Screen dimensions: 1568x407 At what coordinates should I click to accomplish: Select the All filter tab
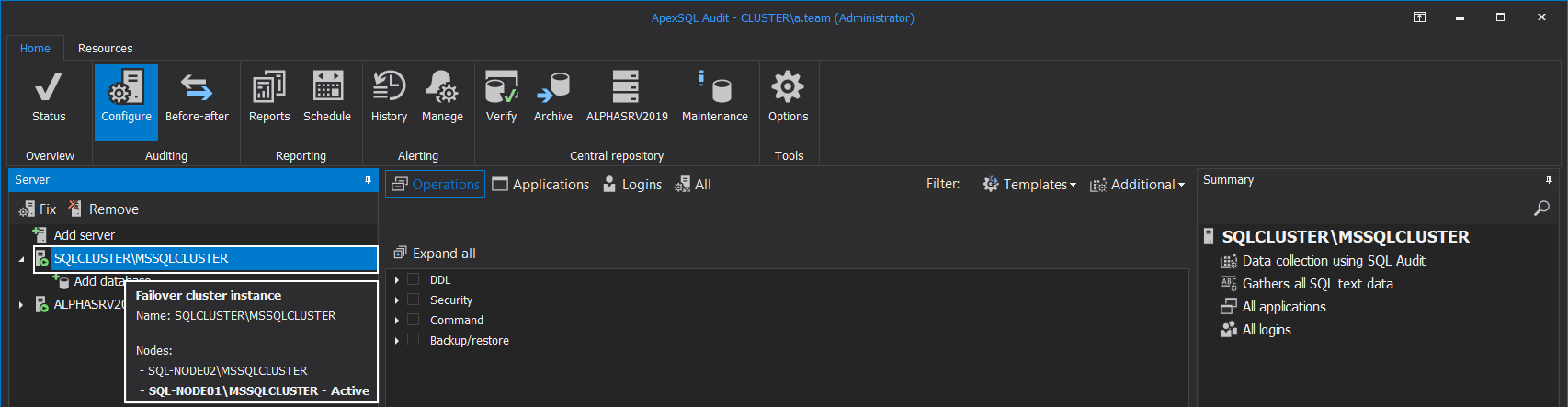(693, 184)
